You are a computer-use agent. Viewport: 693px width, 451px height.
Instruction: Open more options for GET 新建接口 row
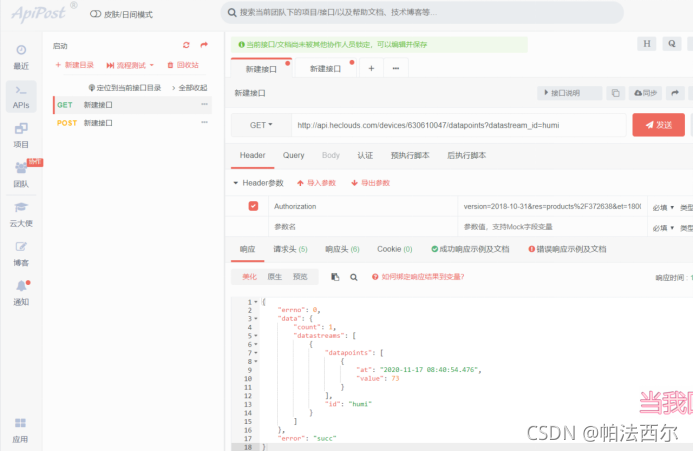[204, 104]
